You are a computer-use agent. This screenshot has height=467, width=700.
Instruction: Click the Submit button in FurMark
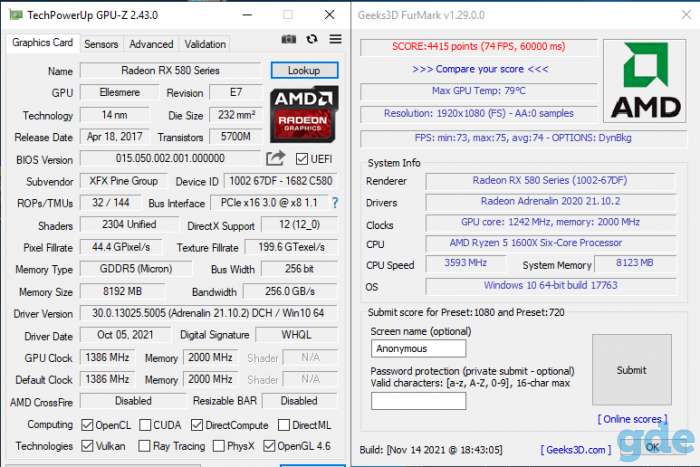(x=632, y=370)
